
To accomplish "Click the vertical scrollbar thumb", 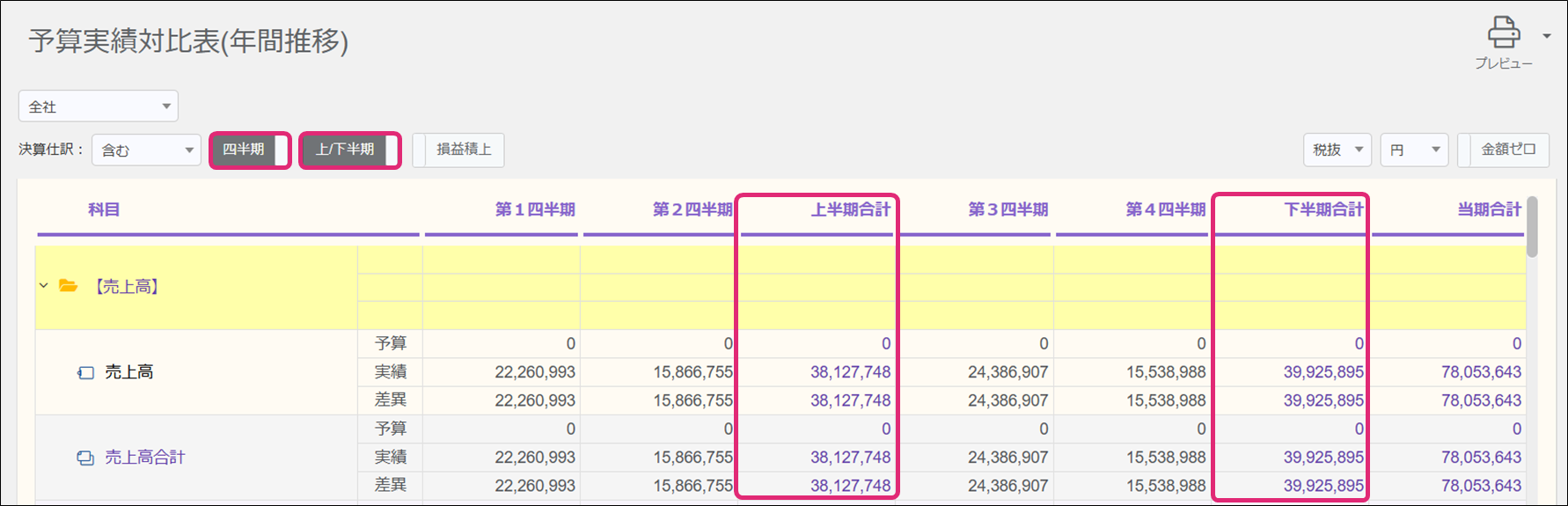I will click(x=1532, y=227).
